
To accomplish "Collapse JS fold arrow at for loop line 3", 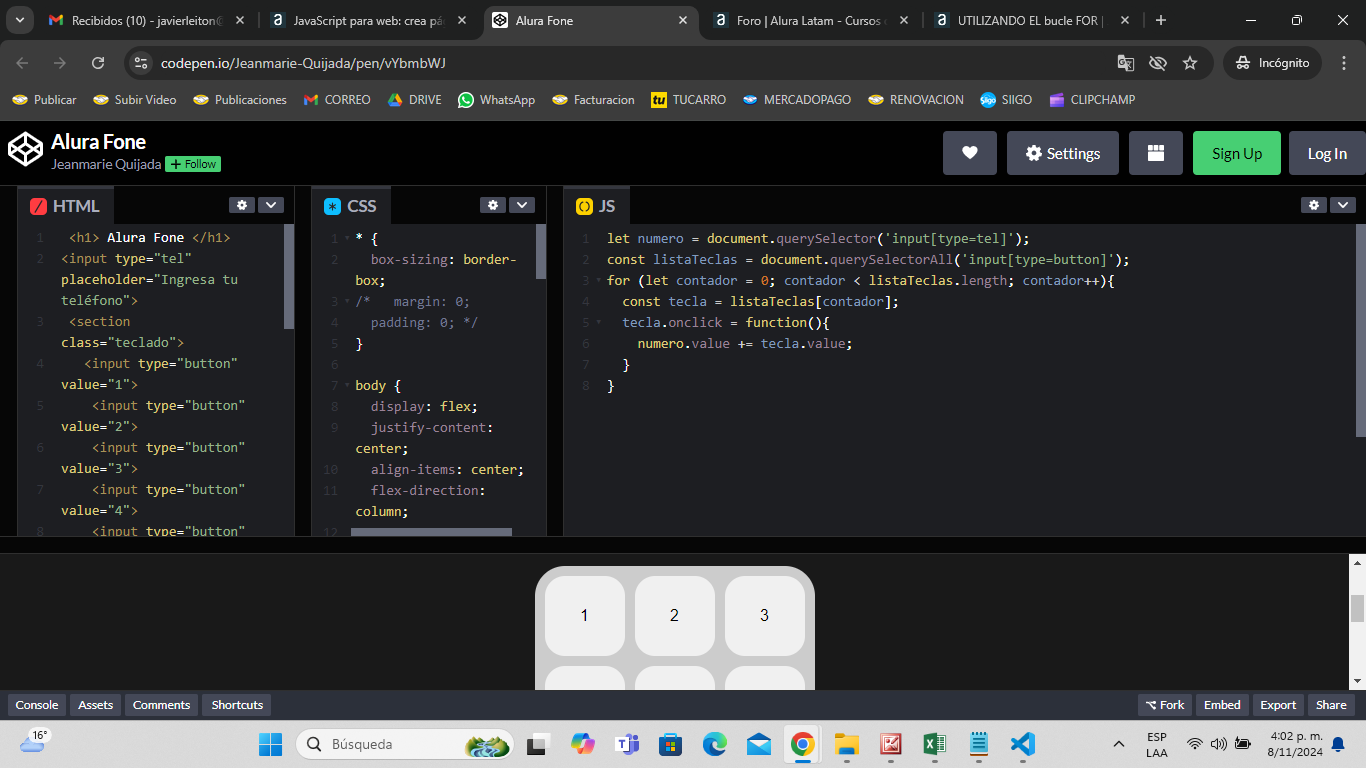I will pyautogui.click(x=598, y=281).
